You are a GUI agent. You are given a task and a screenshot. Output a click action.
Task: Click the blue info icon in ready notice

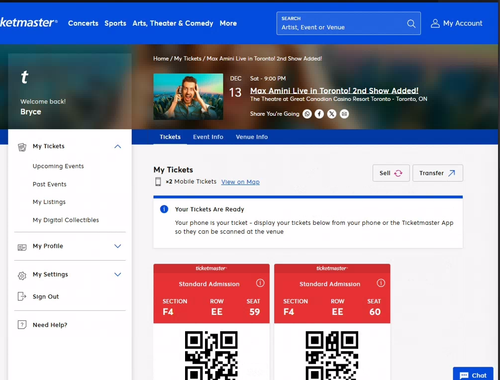pyautogui.click(x=164, y=209)
